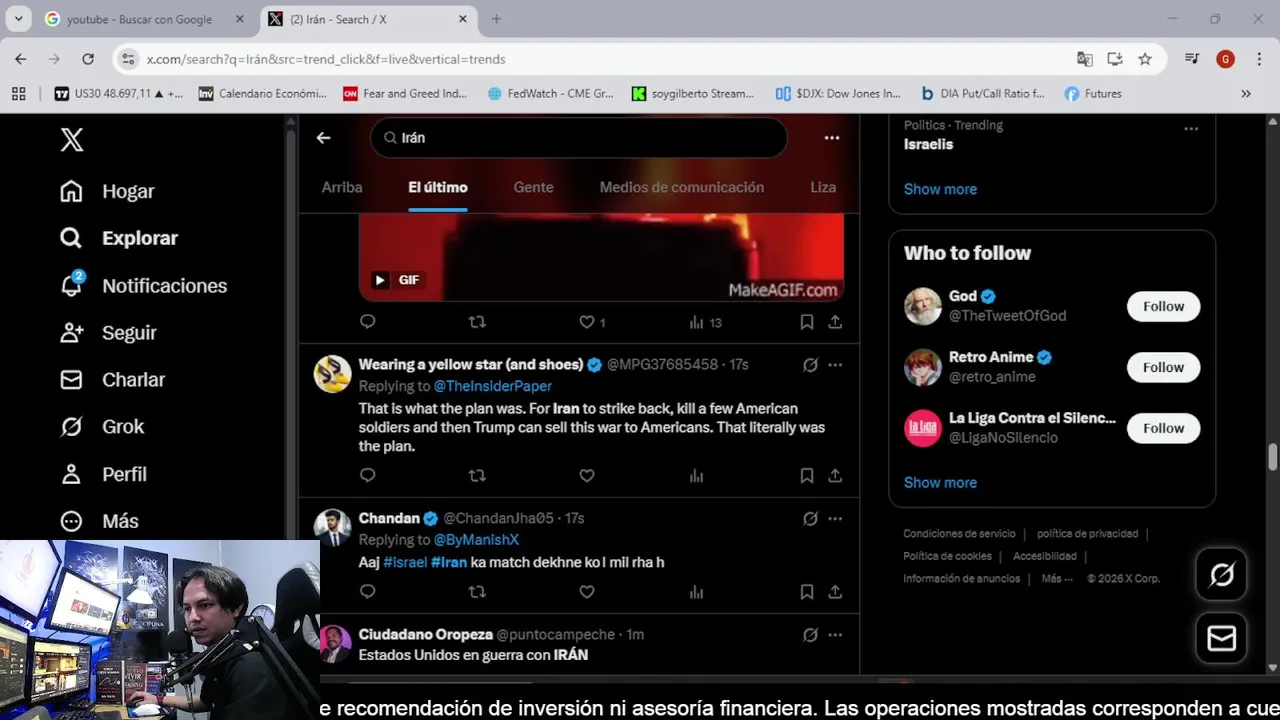The height and width of the screenshot is (720, 1280).
Task: Open more menu on Ciudadano Oropeza post
Action: (x=835, y=635)
